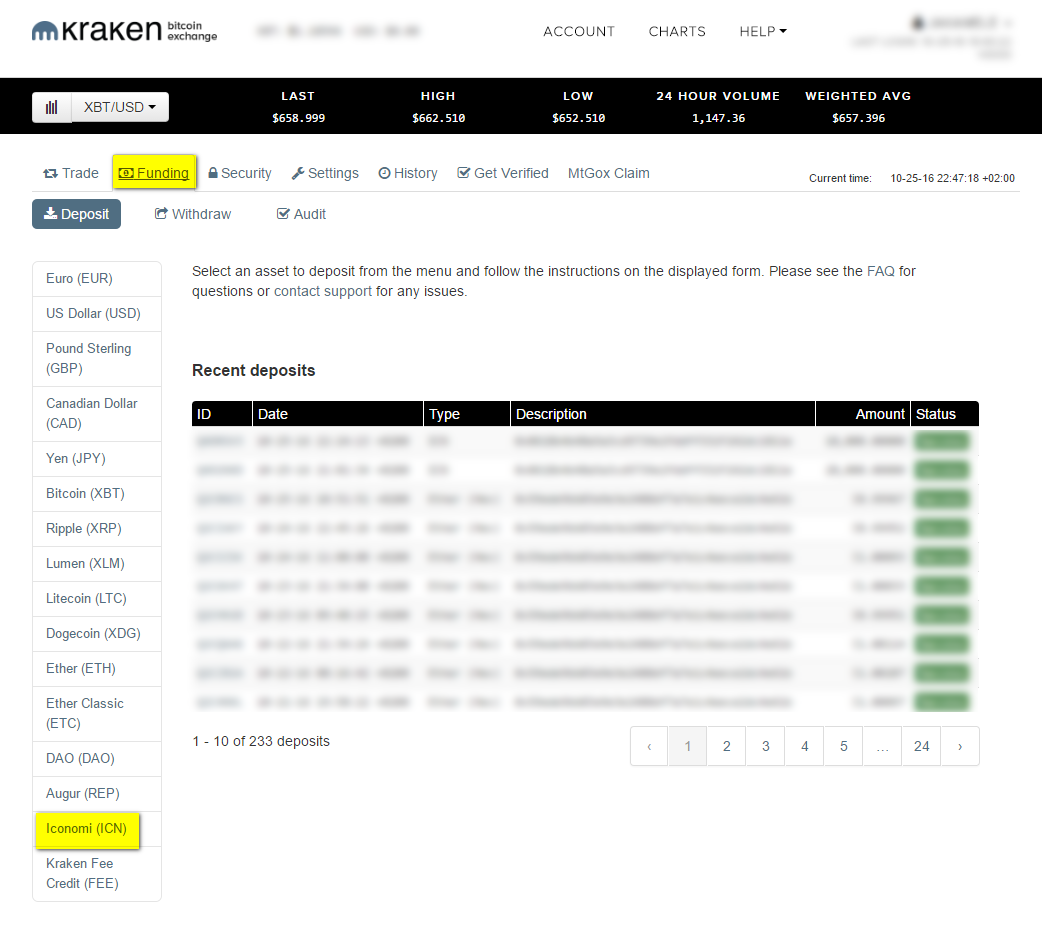The height and width of the screenshot is (928, 1042).
Task: Click the ID column header
Action: (222, 414)
